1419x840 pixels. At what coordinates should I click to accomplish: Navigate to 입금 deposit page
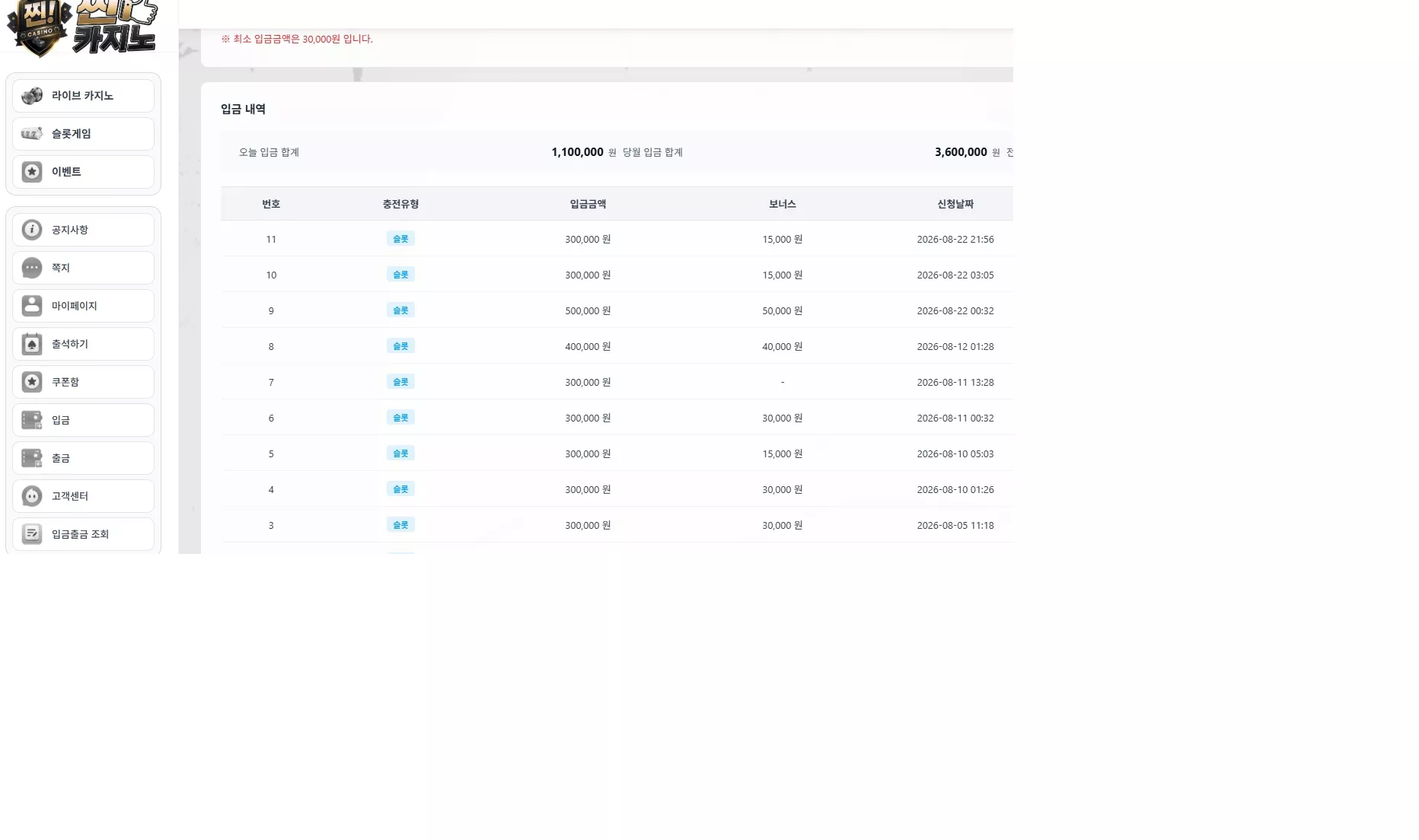click(83, 420)
